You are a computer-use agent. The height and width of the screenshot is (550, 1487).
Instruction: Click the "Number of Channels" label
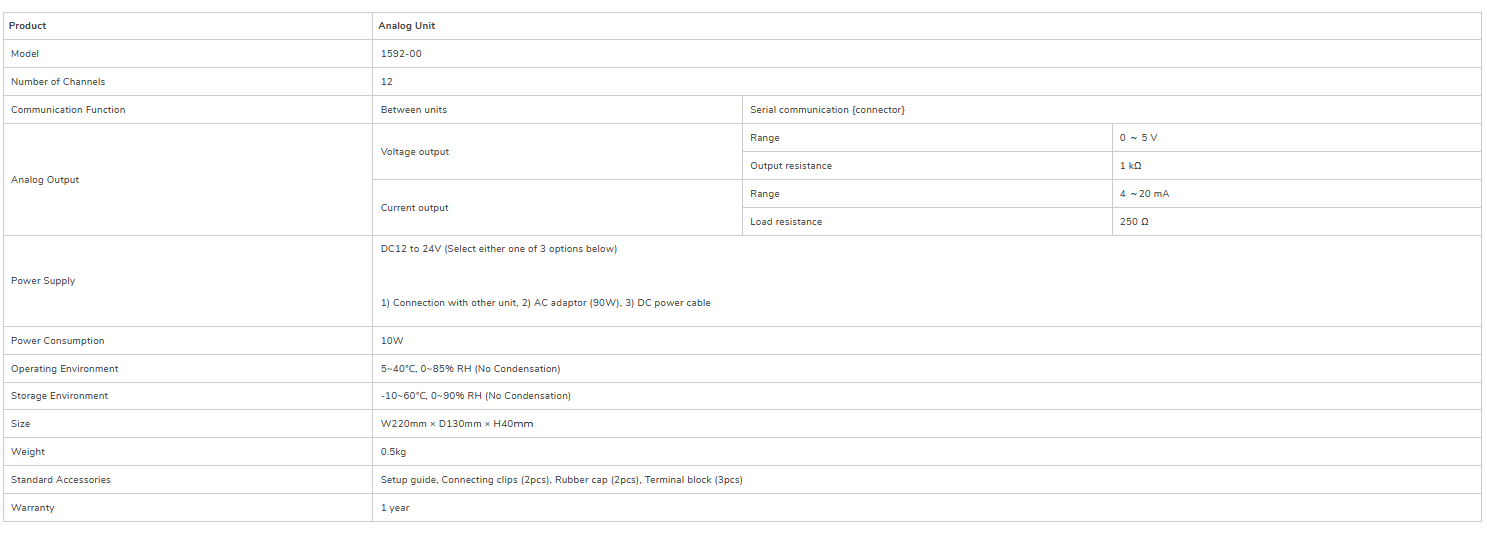(58, 82)
